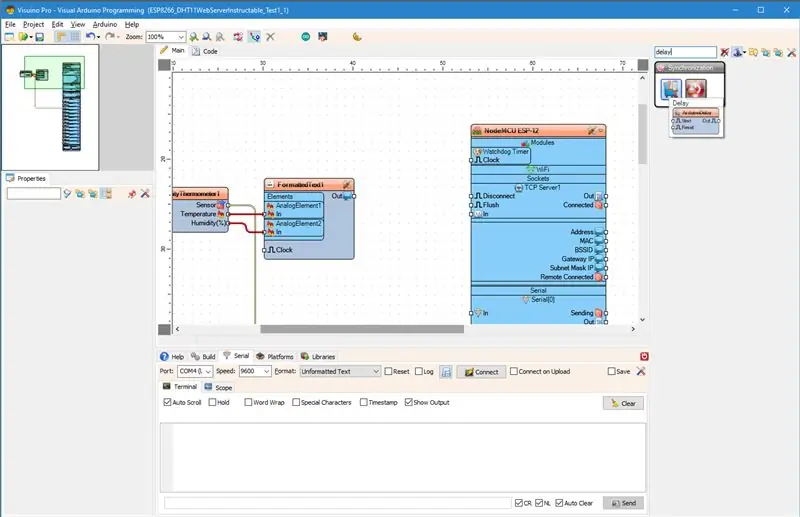Screen dimensions: 800x517
Task: Clear the component search with red X
Action: tap(724, 52)
